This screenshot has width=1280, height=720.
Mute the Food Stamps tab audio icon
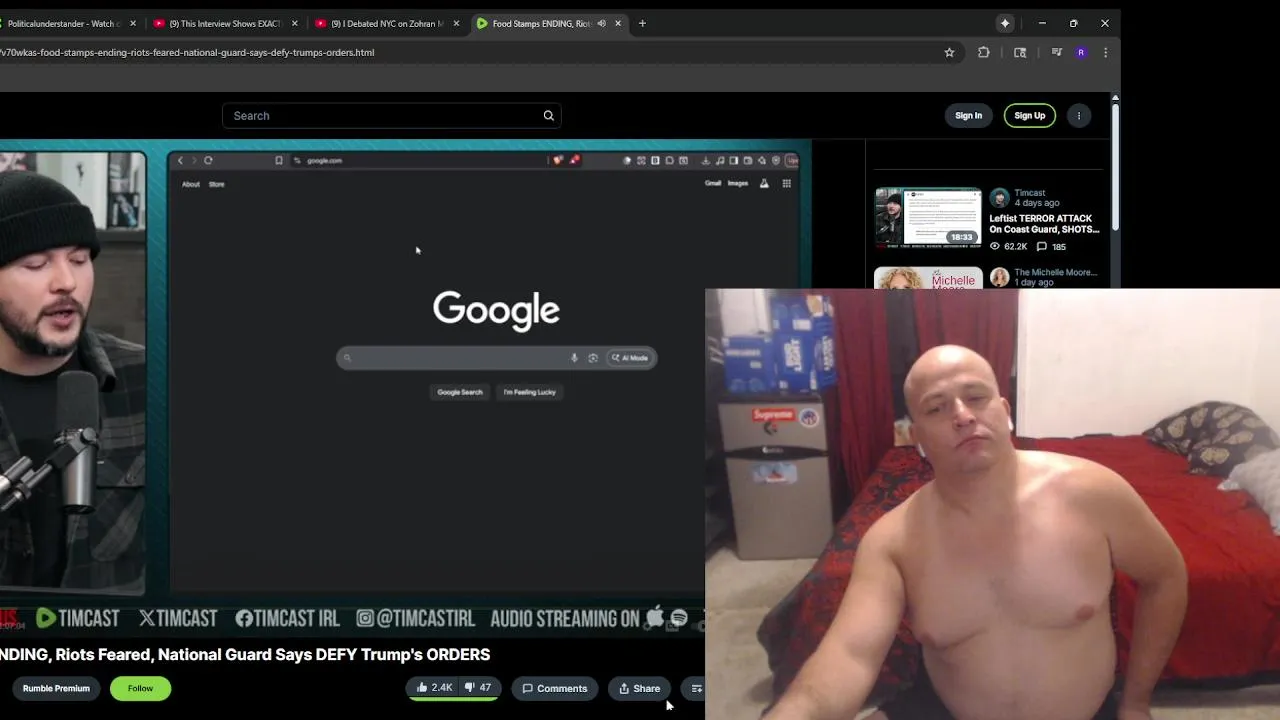pos(601,23)
